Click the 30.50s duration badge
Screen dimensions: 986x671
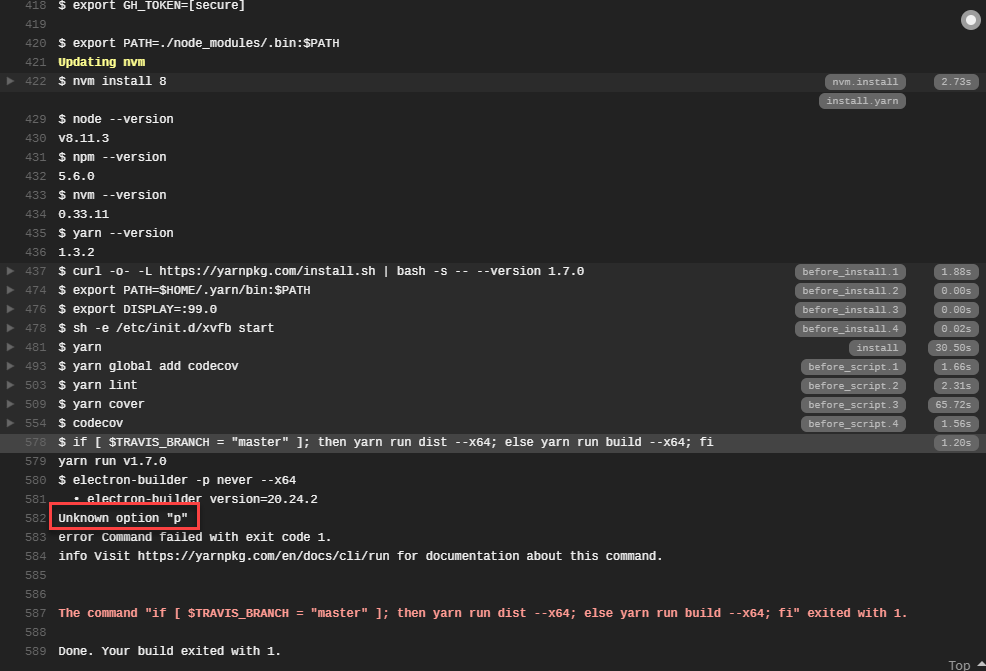tap(953, 348)
